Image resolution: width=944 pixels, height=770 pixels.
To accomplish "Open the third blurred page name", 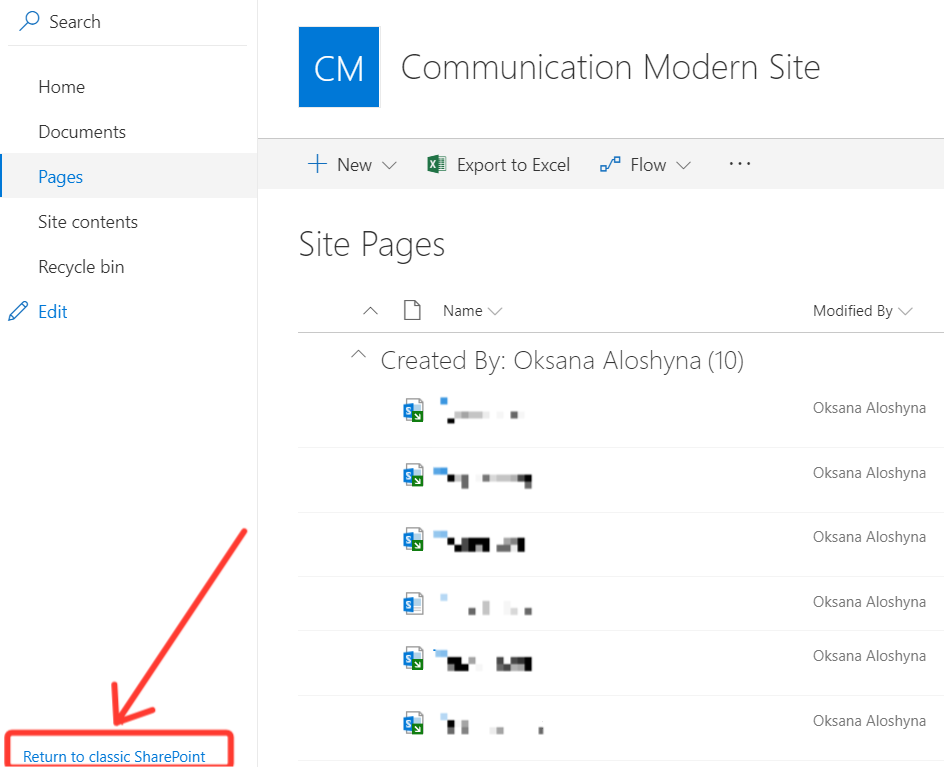I will 480,540.
